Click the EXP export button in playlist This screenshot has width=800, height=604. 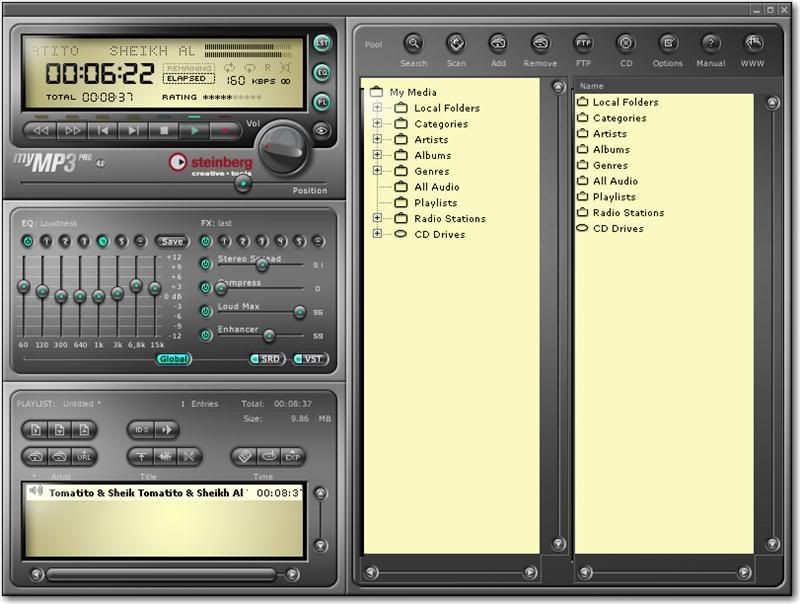click(293, 457)
